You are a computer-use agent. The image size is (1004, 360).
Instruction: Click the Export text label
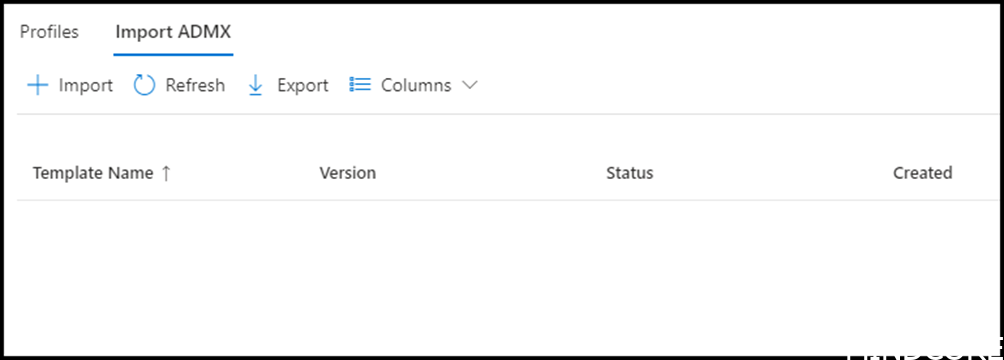click(303, 85)
